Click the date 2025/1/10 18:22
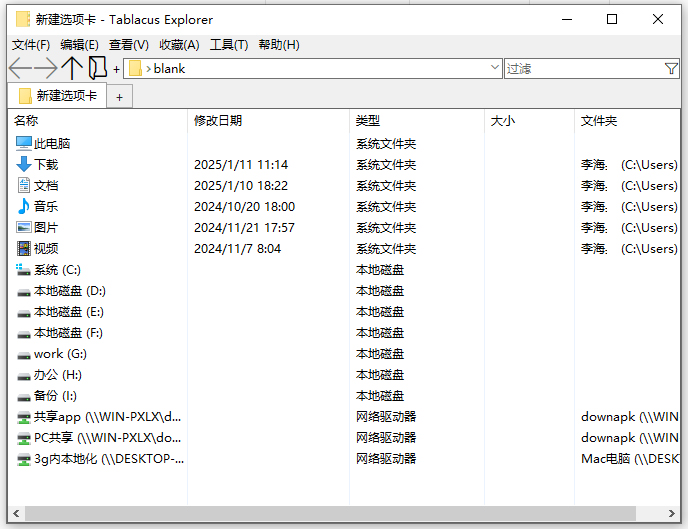The width and height of the screenshot is (688, 529). pyautogui.click(x=241, y=186)
